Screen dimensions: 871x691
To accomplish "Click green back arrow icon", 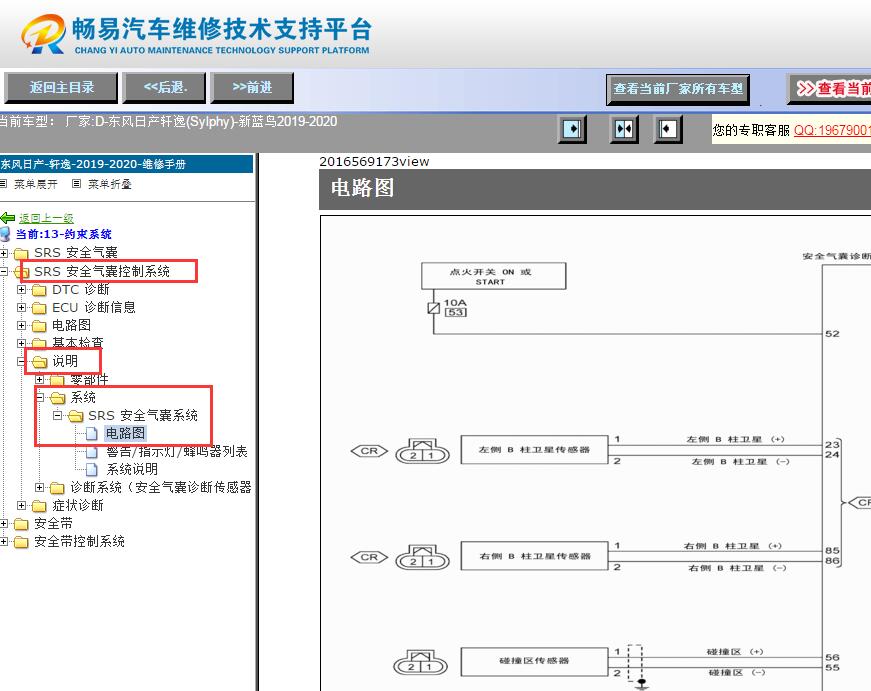I will pyautogui.click(x=8, y=218).
